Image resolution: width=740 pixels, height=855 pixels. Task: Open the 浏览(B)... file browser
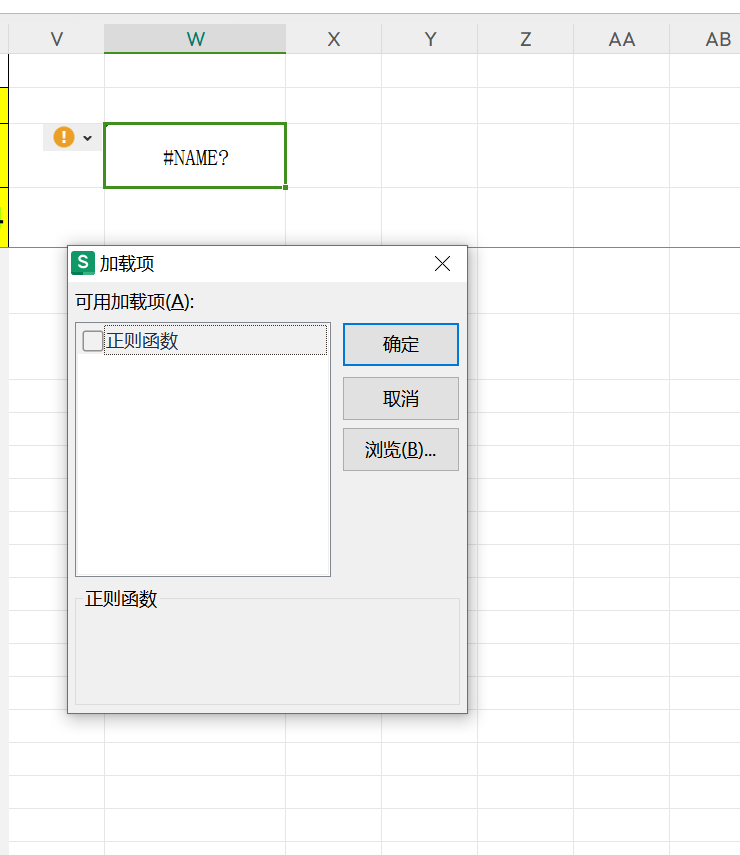click(x=401, y=450)
